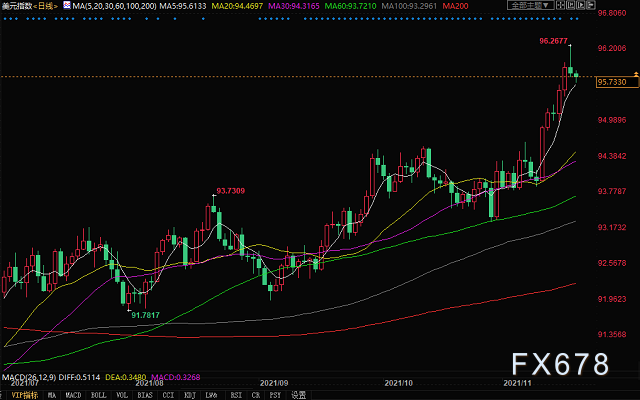This screenshot has height=400, width=640.
Task: Click the MA100:93.2961 value
Action: pyautogui.click(x=409, y=6)
